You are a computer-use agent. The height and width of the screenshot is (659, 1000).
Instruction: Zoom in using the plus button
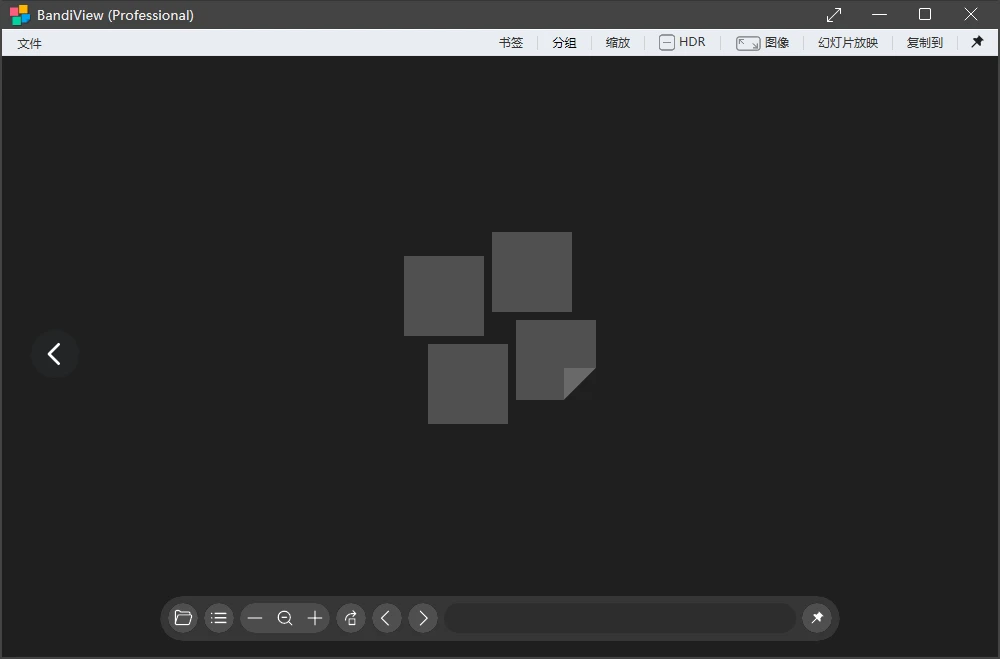315,618
